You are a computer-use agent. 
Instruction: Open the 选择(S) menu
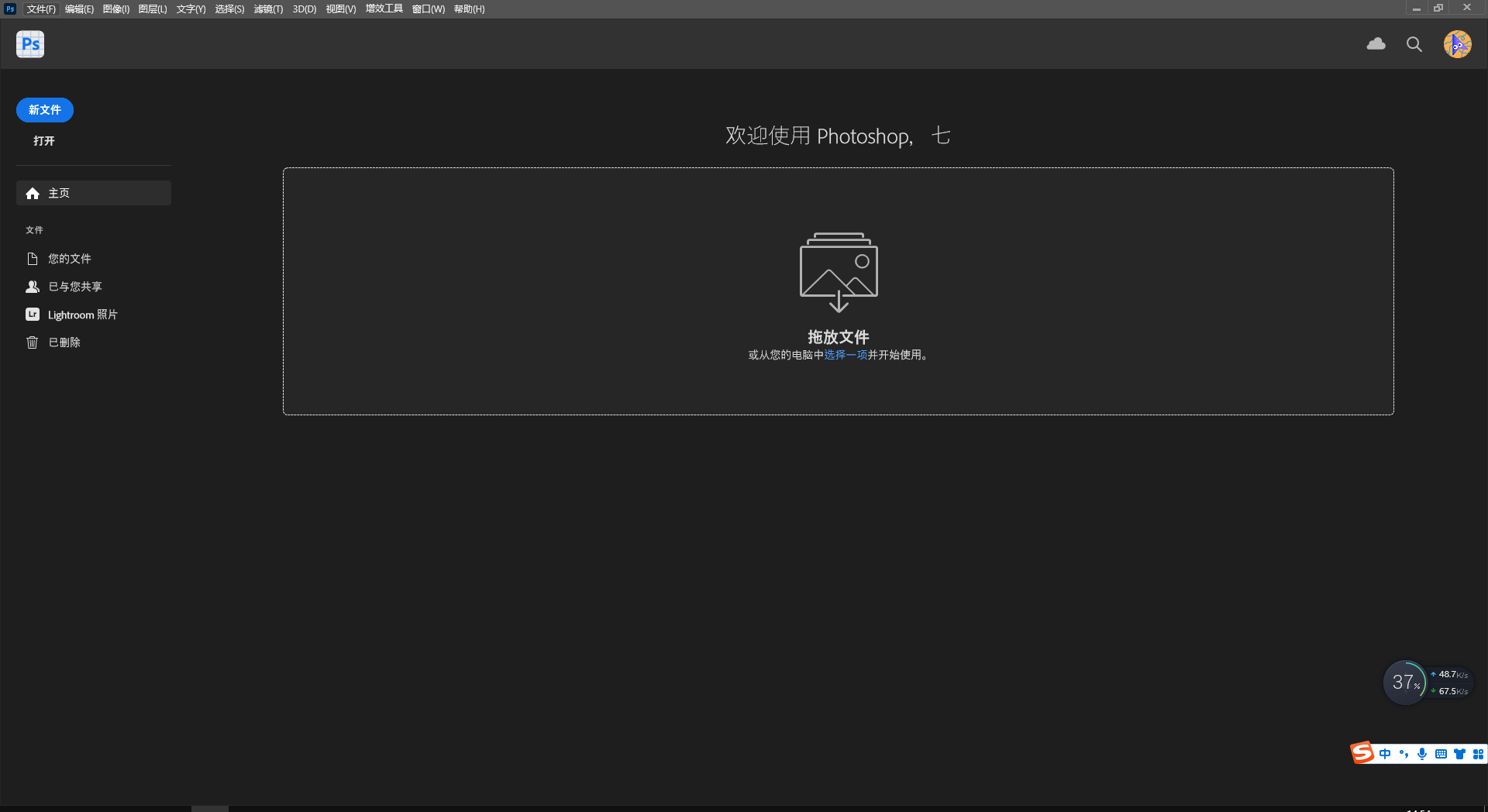(229, 9)
